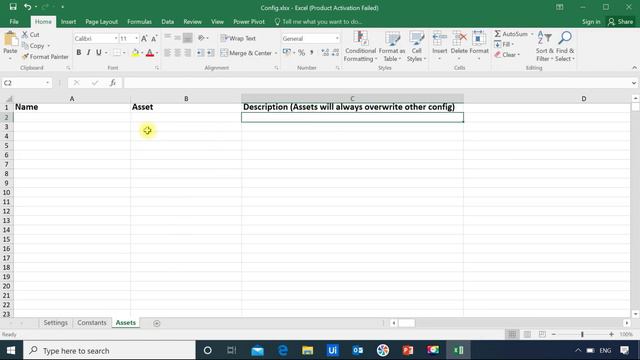Open the Constants sheet tab
The width and height of the screenshot is (640, 360).
coord(91,322)
